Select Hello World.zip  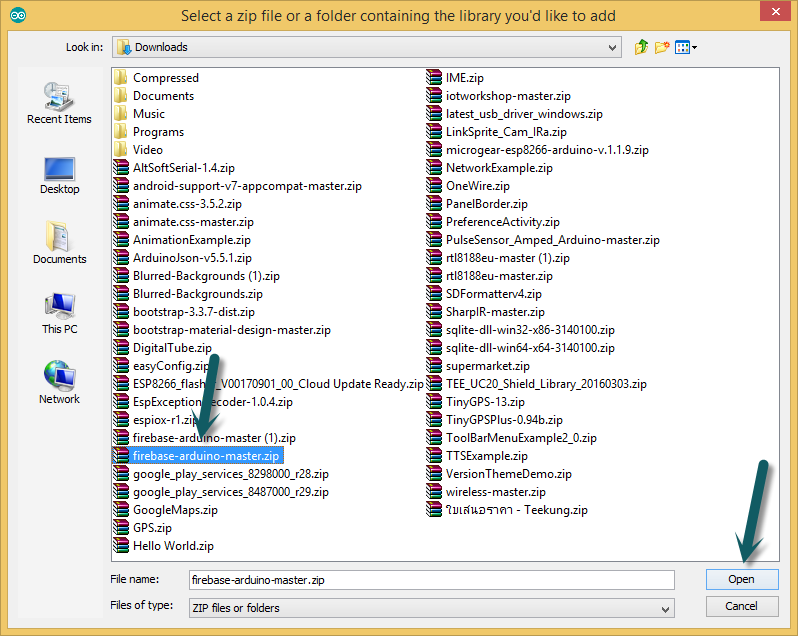(164, 546)
